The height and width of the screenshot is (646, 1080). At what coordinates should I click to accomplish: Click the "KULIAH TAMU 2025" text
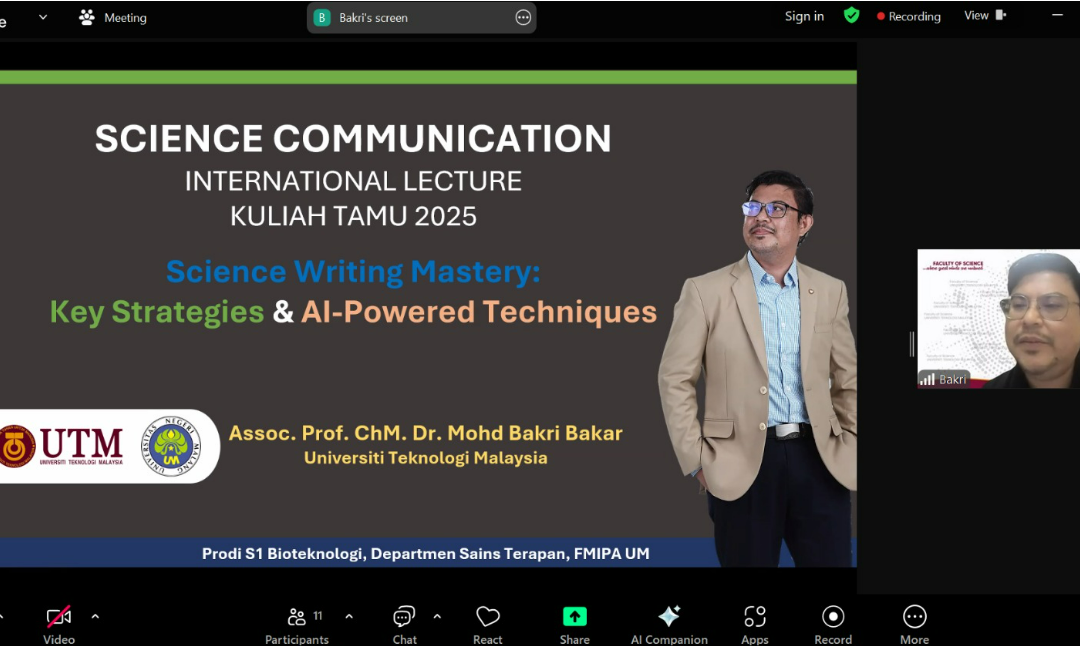click(353, 216)
